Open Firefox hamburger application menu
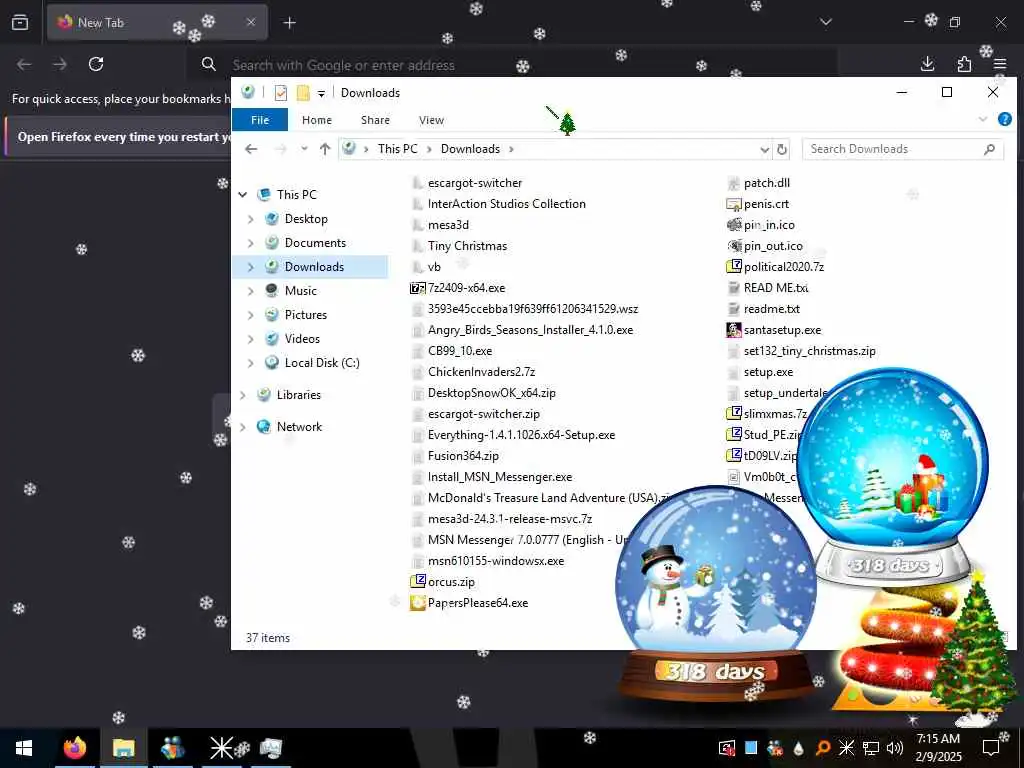The image size is (1024, 768). tap(1000, 64)
